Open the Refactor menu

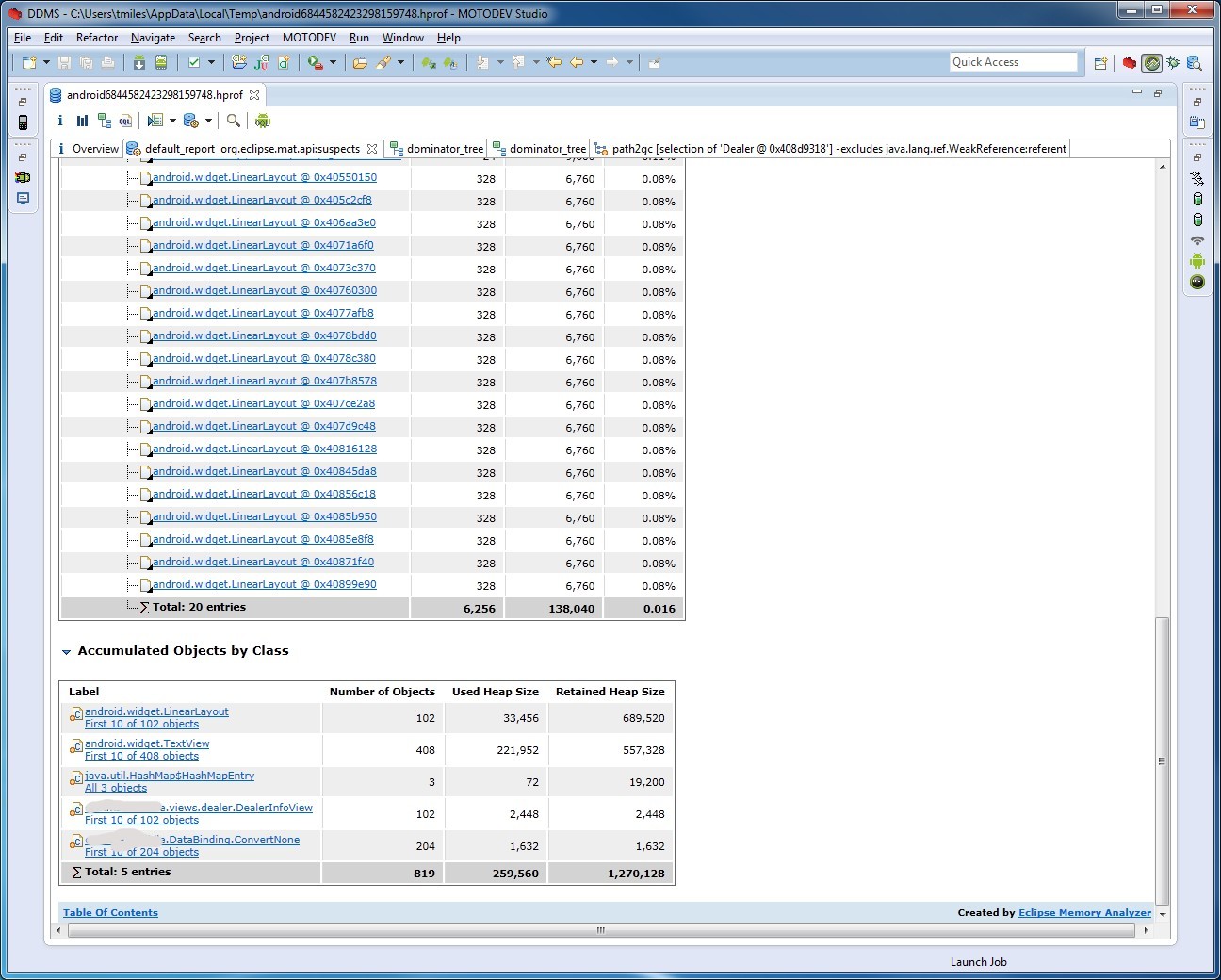coord(97,38)
